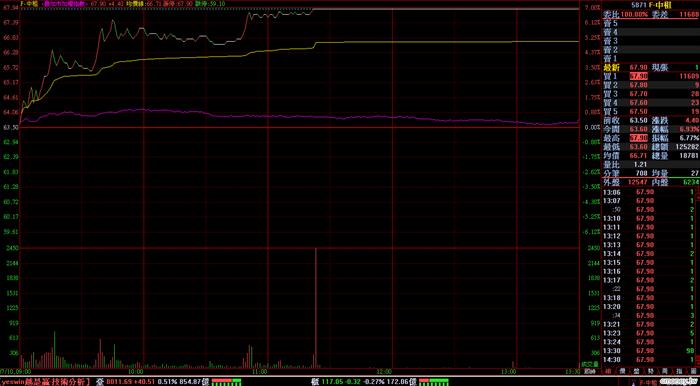Image resolution: width=700 pixels, height=386 pixels.
Task: Click the red-green breadth bar after 854.87億
Action: (x=226, y=382)
